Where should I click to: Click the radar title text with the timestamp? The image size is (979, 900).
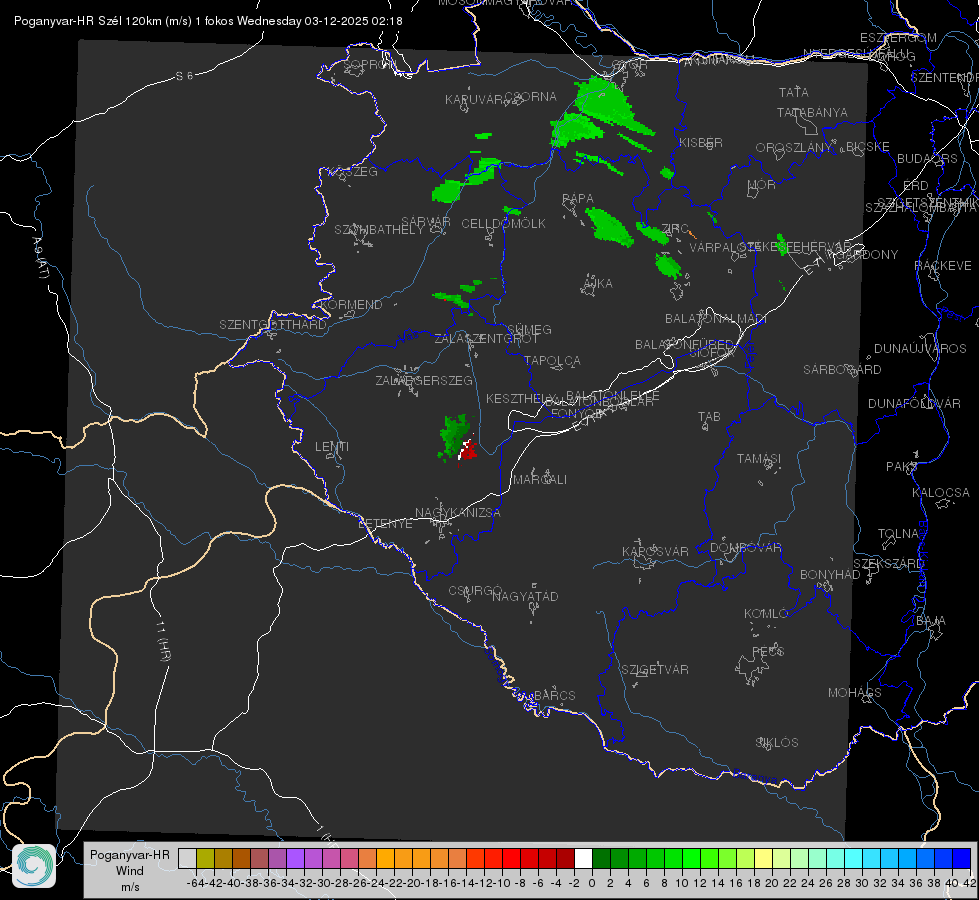point(208,21)
